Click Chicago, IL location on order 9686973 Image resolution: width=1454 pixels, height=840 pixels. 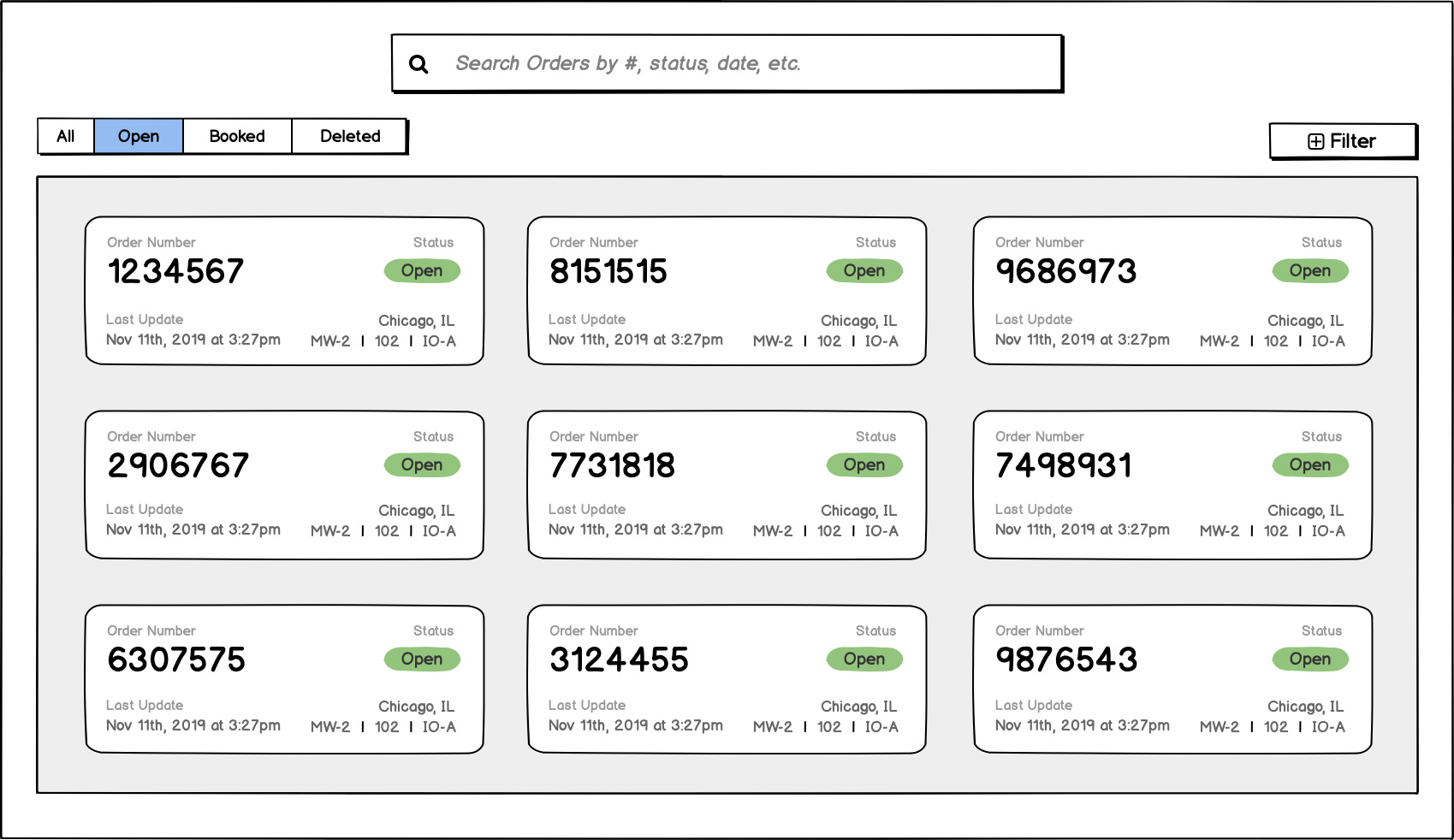pyautogui.click(x=1305, y=321)
